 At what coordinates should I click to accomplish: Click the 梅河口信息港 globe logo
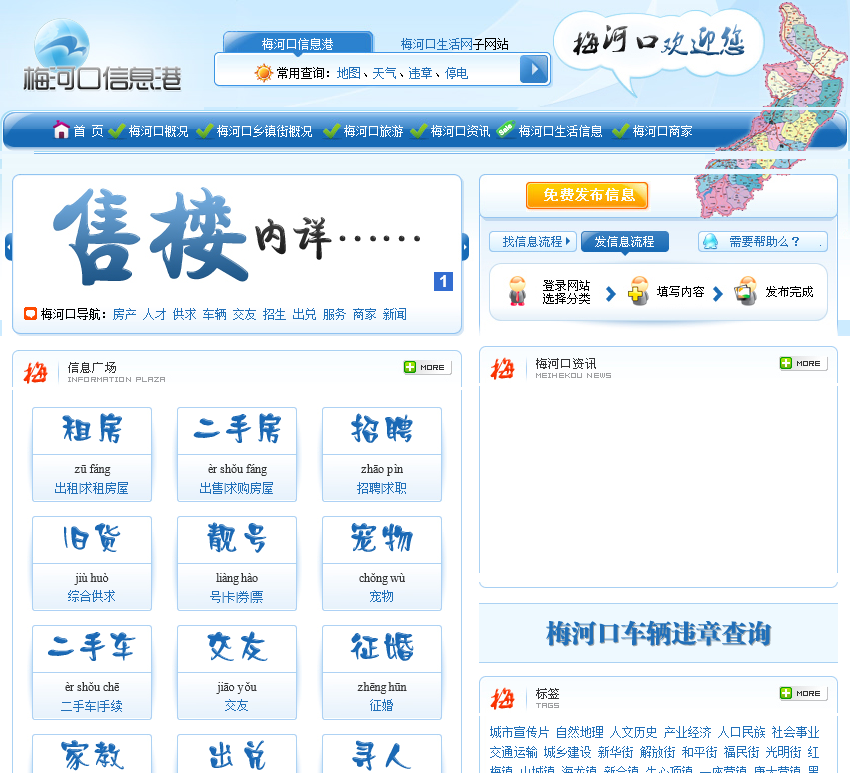point(101,55)
